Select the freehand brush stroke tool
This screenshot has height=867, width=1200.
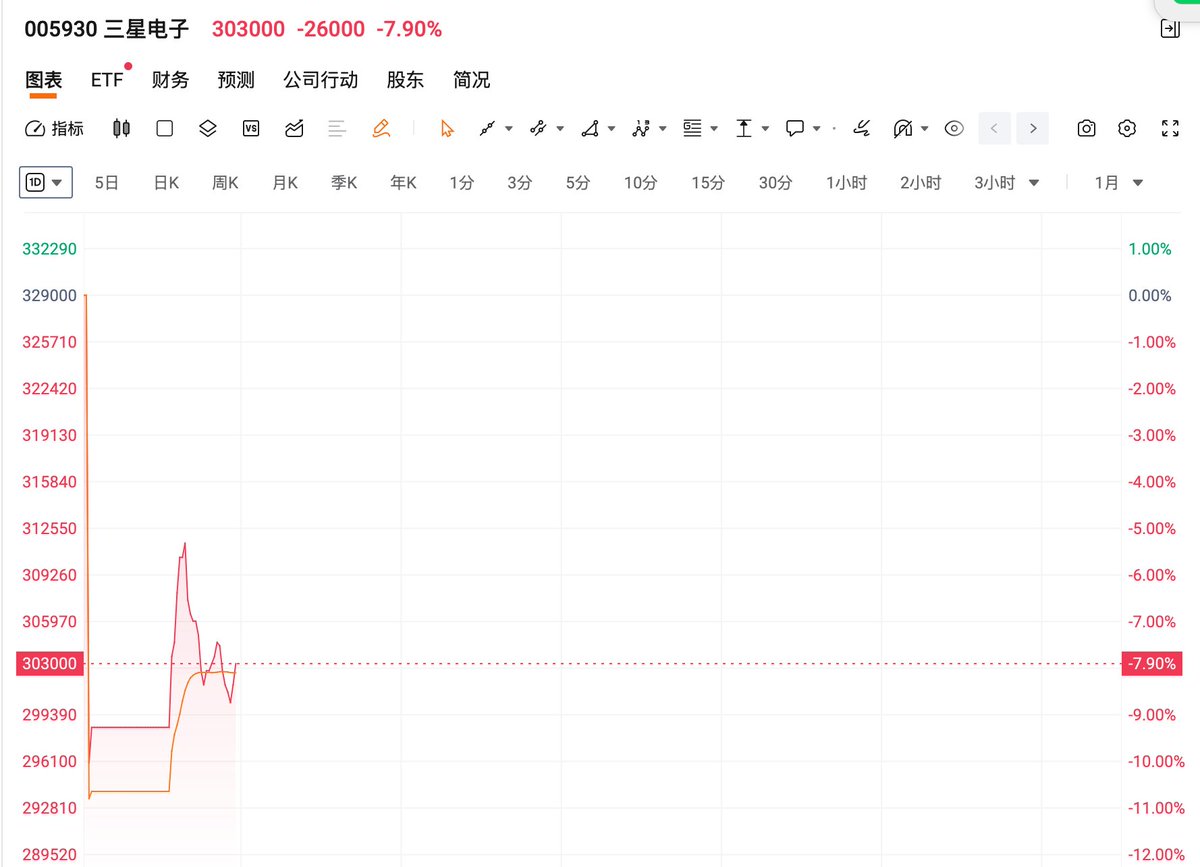pos(861,128)
